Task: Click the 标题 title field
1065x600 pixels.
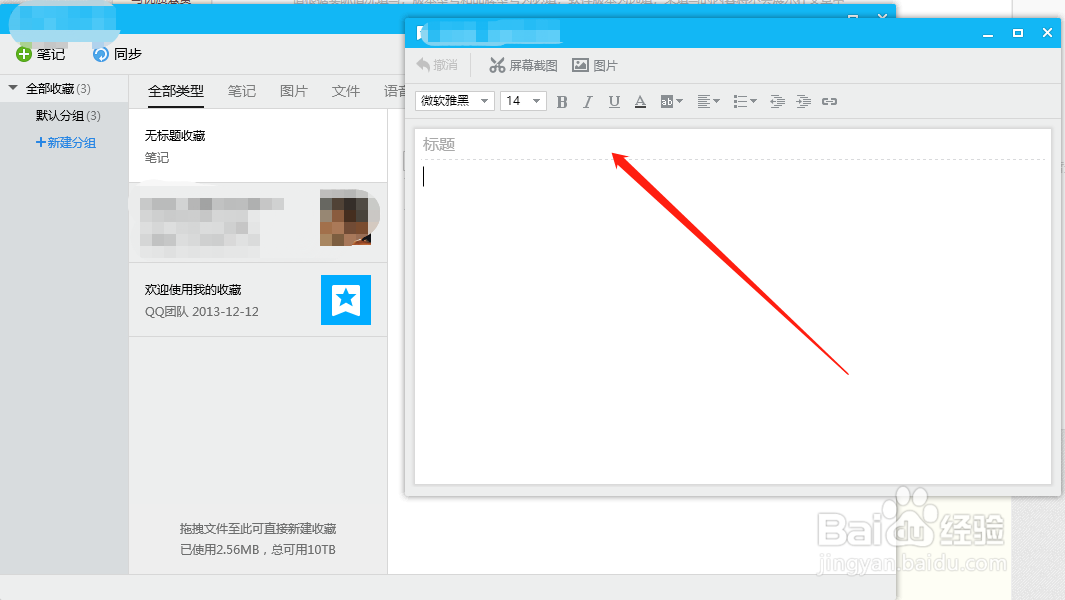Action: point(732,145)
